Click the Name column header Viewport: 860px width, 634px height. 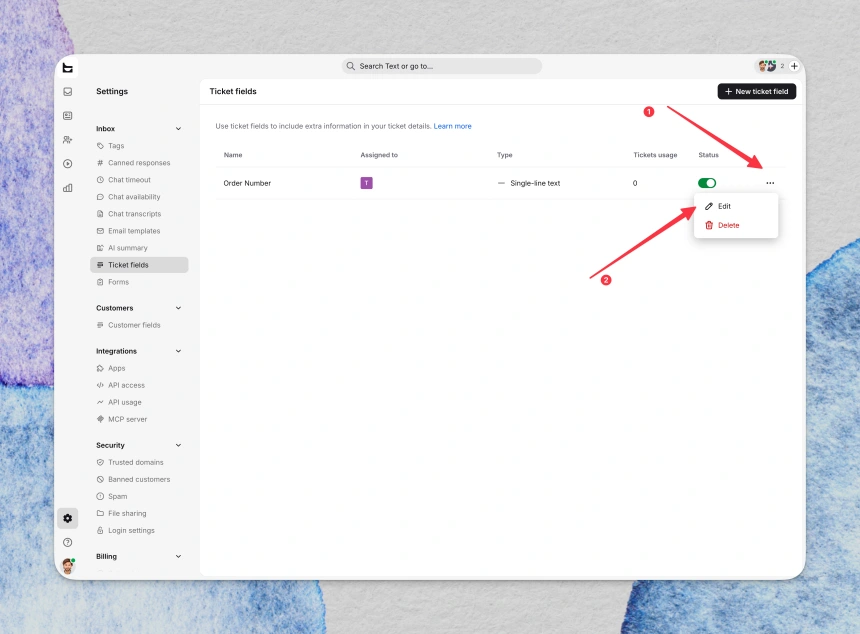233,155
